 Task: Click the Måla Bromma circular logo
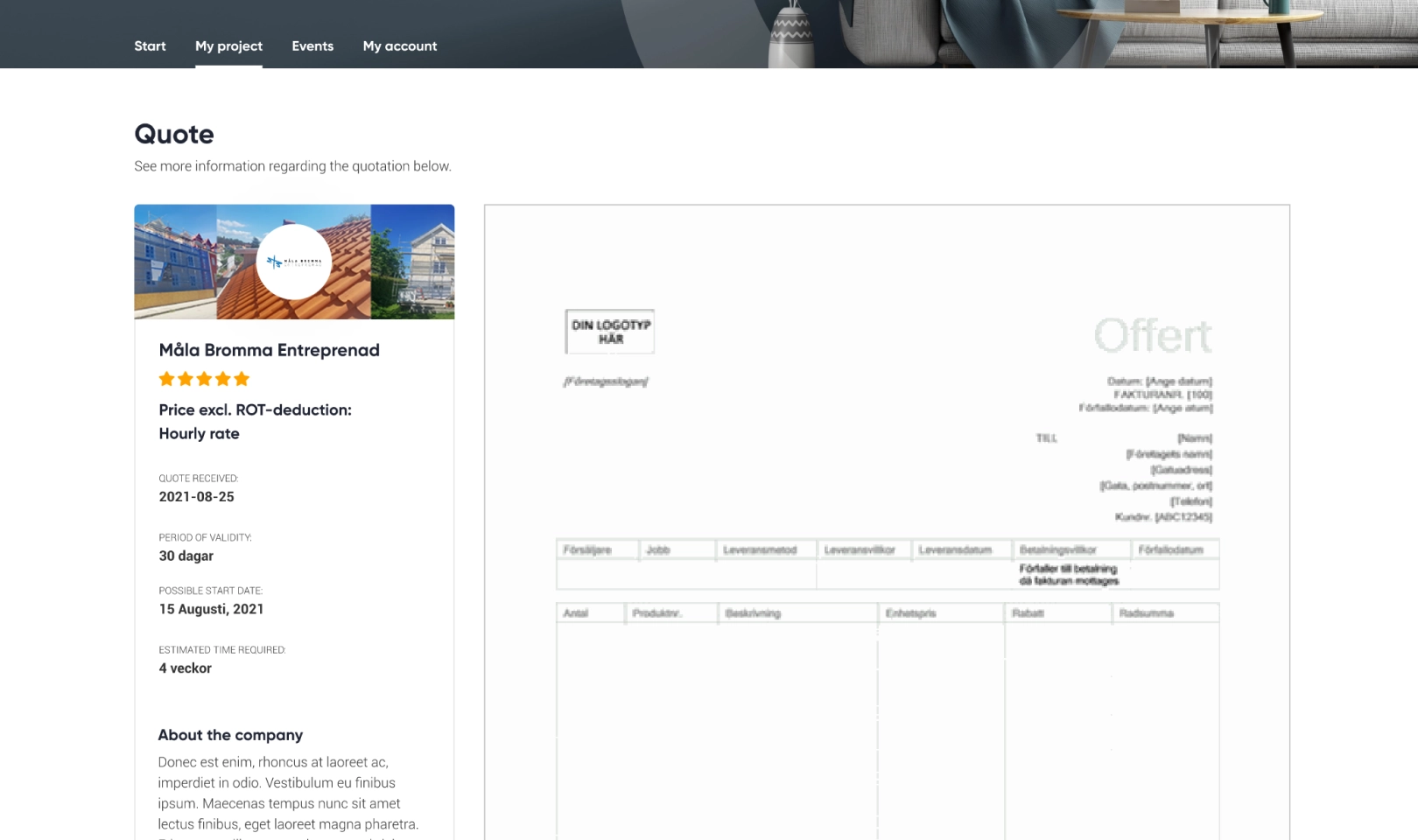point(294,262)
